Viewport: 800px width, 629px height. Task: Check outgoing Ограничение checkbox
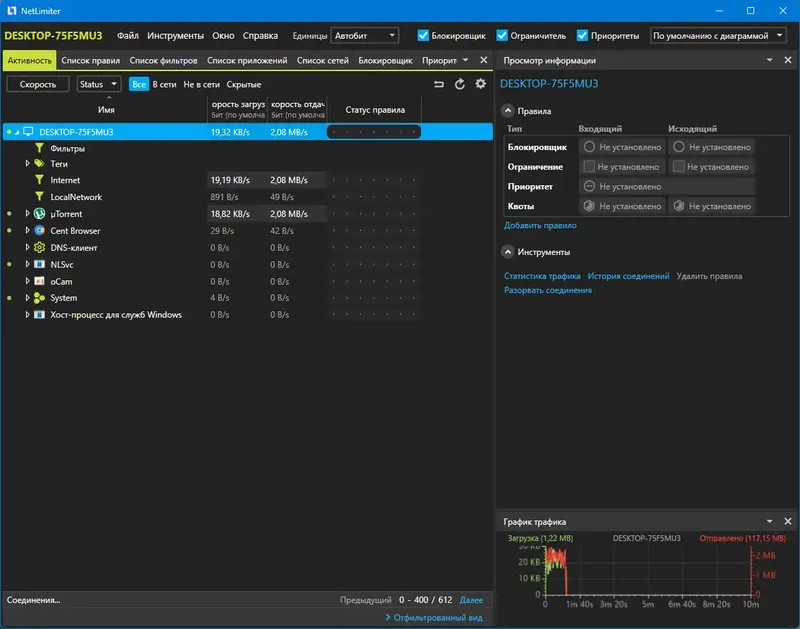[679, 166]
